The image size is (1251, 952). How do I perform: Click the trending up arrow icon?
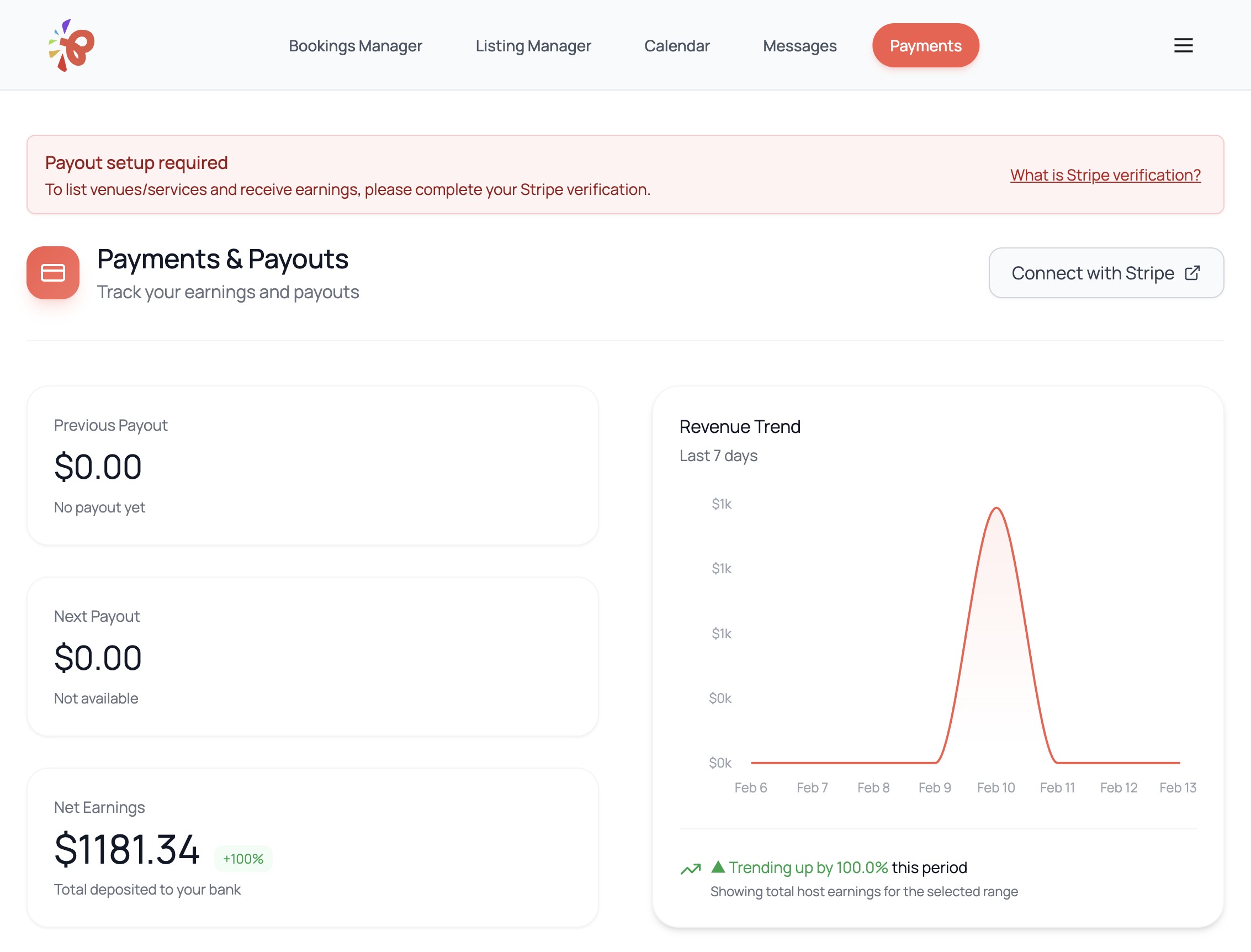point(691,869)
